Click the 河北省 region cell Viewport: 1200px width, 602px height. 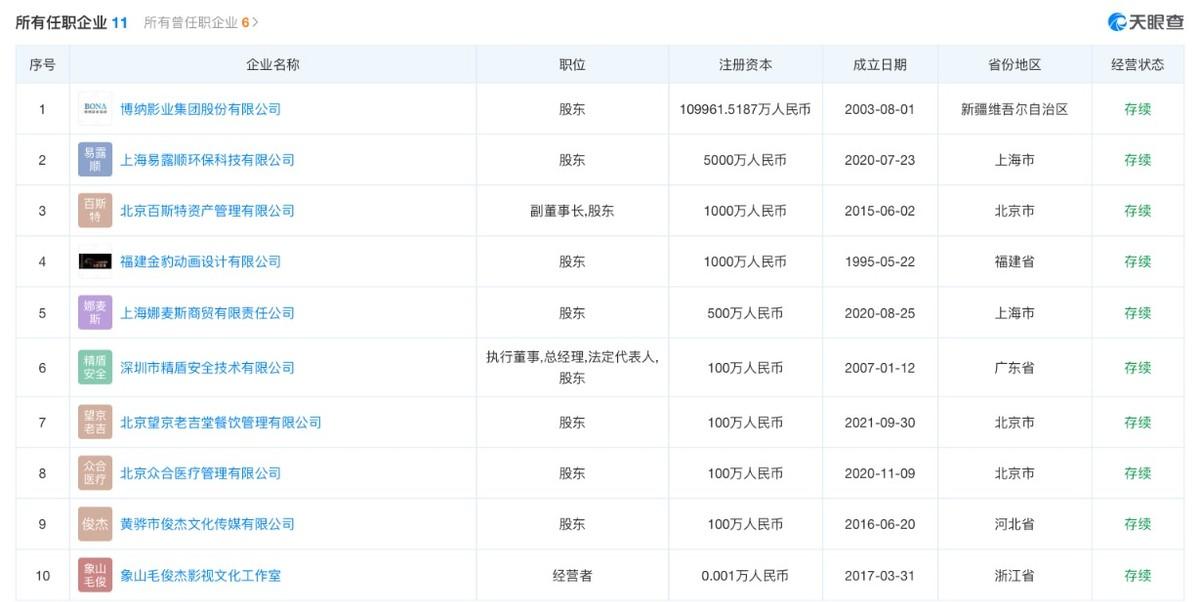click(x=1015, y=524)
